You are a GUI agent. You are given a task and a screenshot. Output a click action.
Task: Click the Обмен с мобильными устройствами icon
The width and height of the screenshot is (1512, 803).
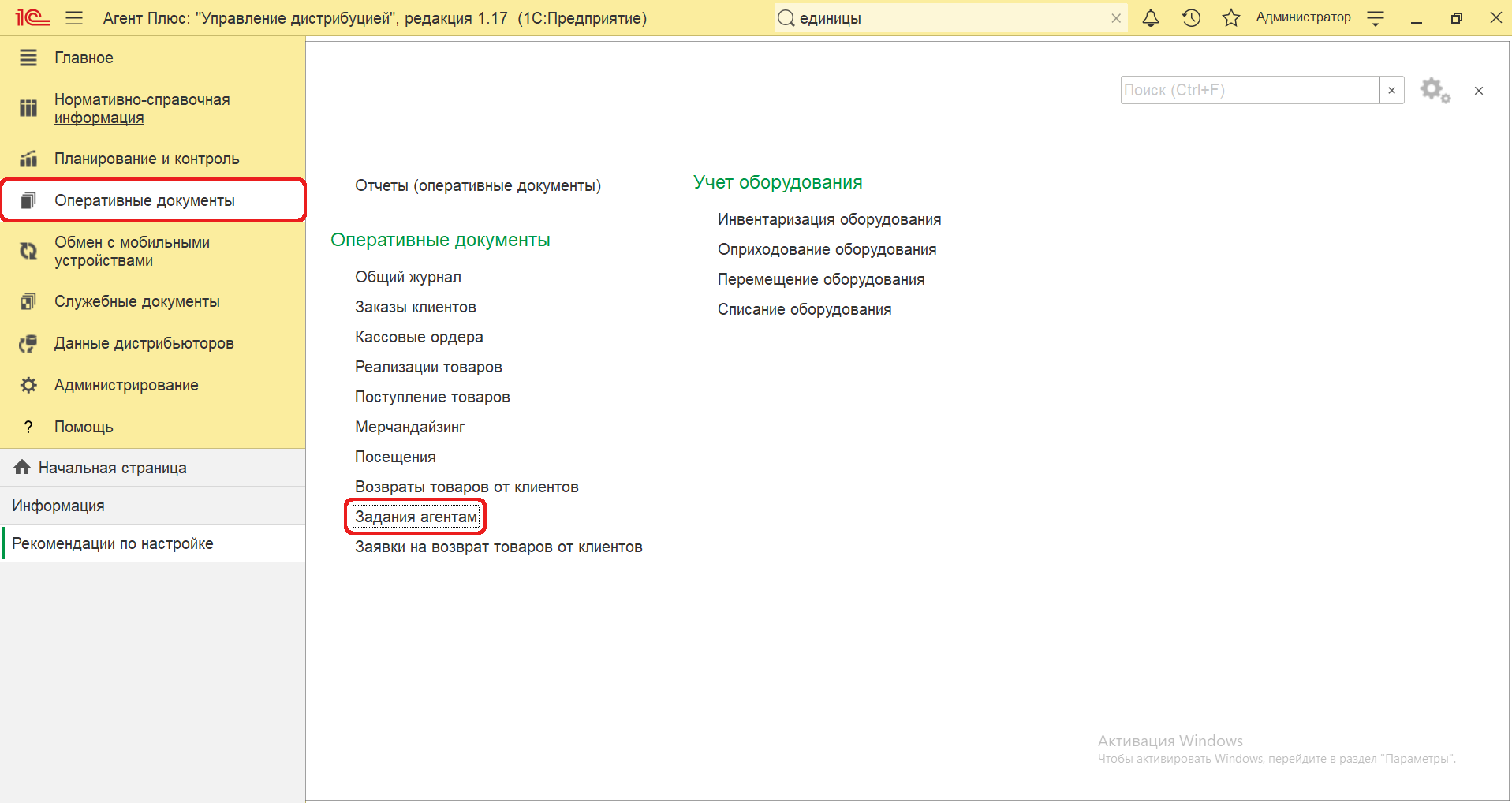pyautogui.click(x=28, y=251)
